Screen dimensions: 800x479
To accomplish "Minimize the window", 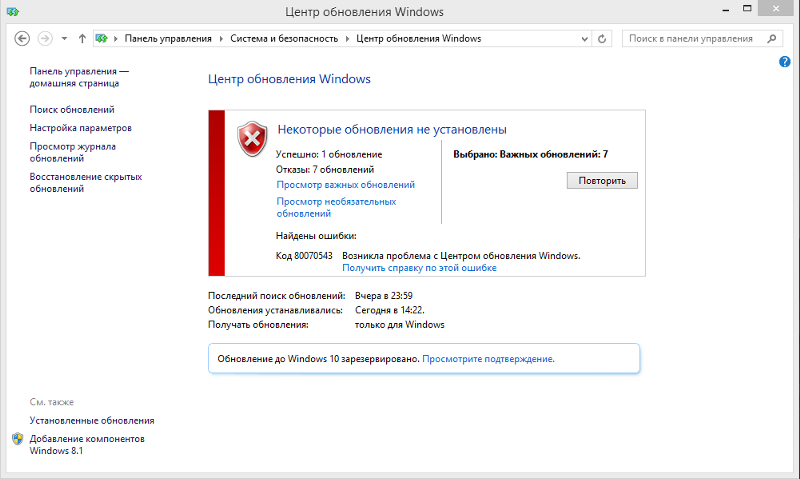I will [726, 9].
